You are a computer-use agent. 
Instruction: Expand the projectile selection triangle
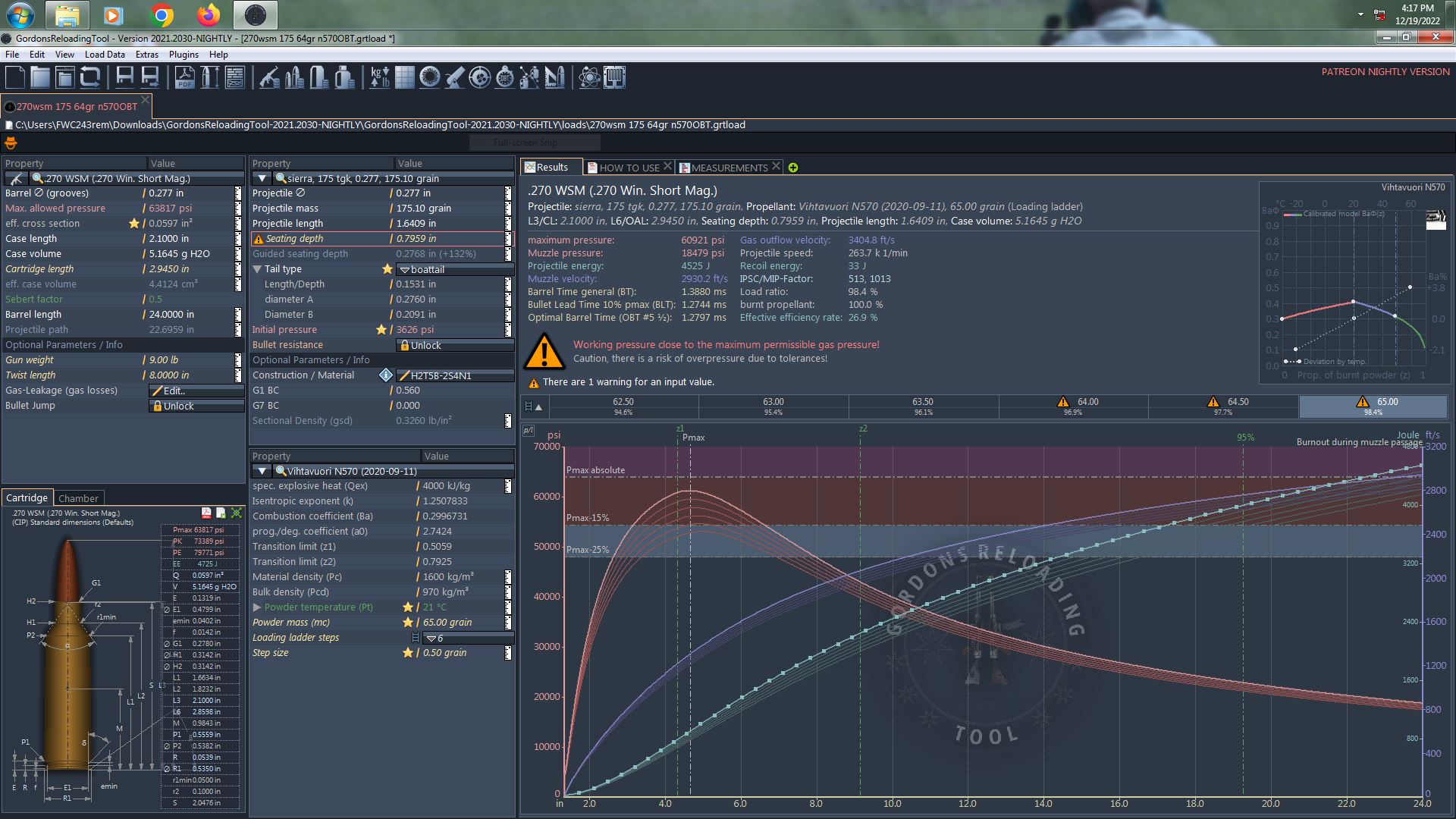click(262, 179)
